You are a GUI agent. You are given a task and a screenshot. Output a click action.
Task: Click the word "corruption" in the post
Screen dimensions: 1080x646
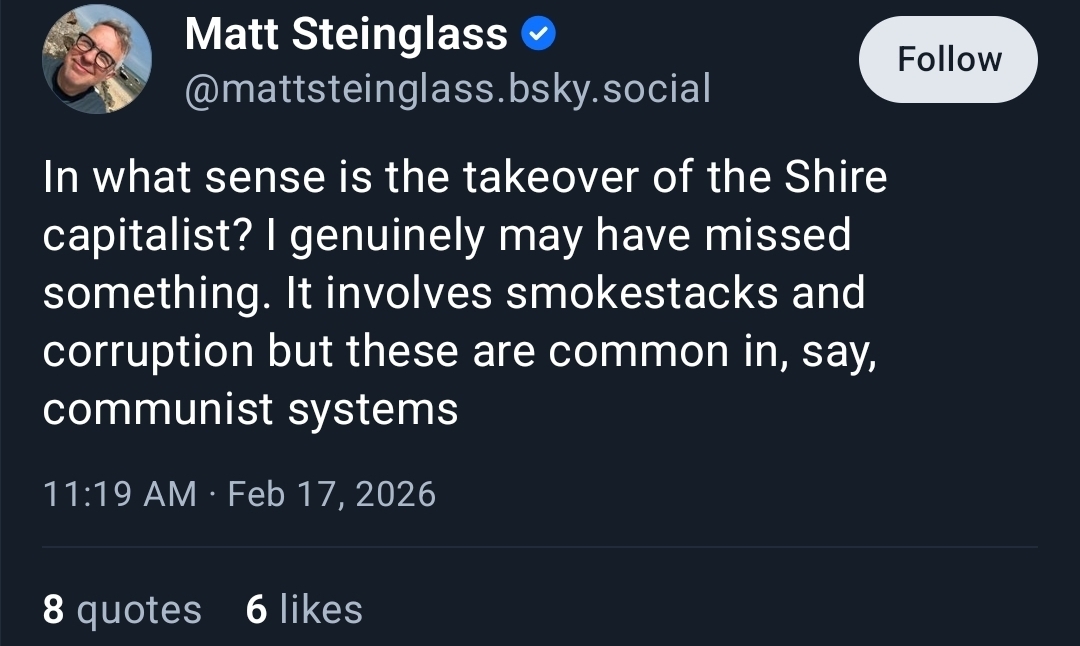pos(148,352)
